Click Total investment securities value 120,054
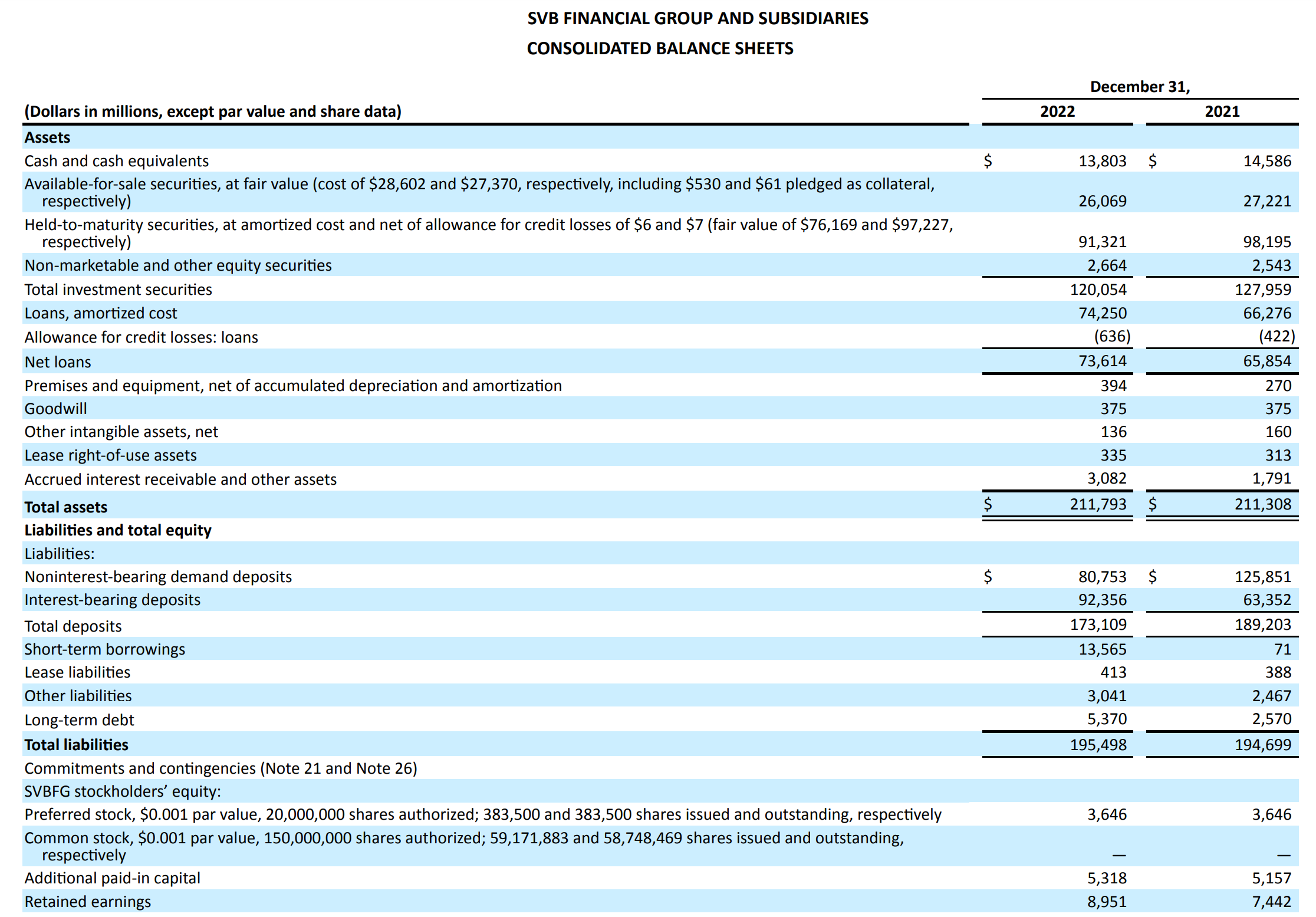 (x=1098, y=290)
